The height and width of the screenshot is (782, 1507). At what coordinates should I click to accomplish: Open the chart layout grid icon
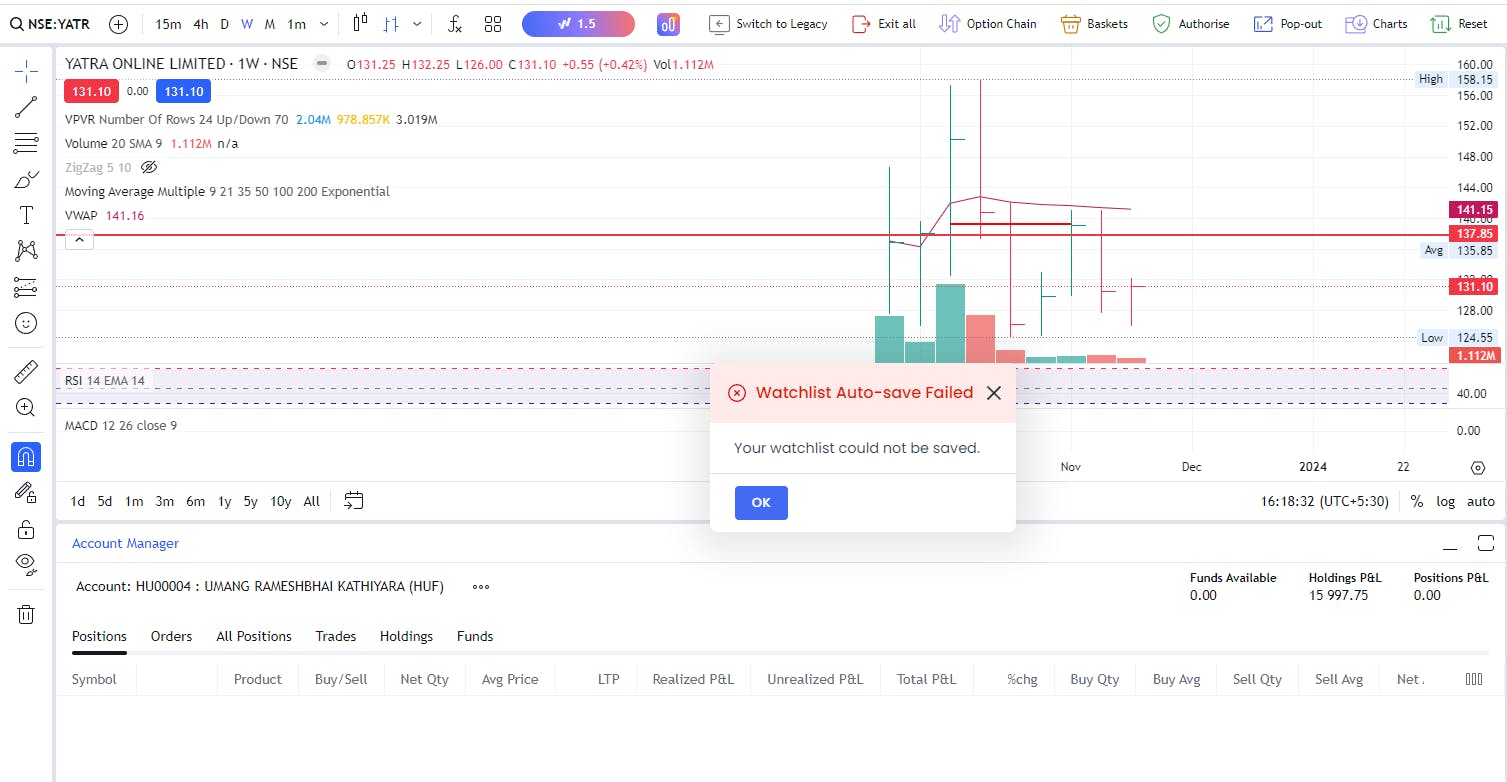click(493, 24)
